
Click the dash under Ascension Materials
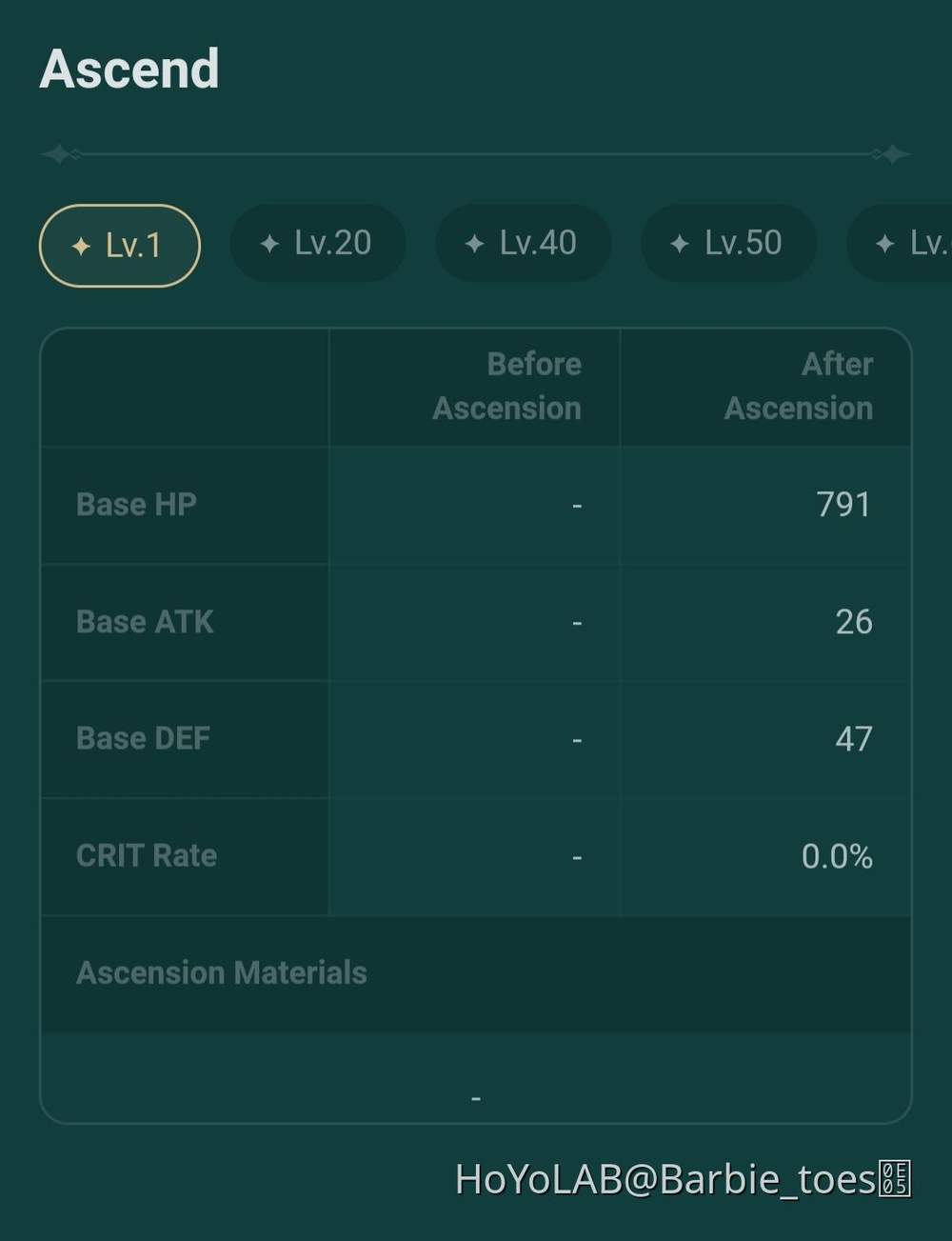click(475, 1097)
